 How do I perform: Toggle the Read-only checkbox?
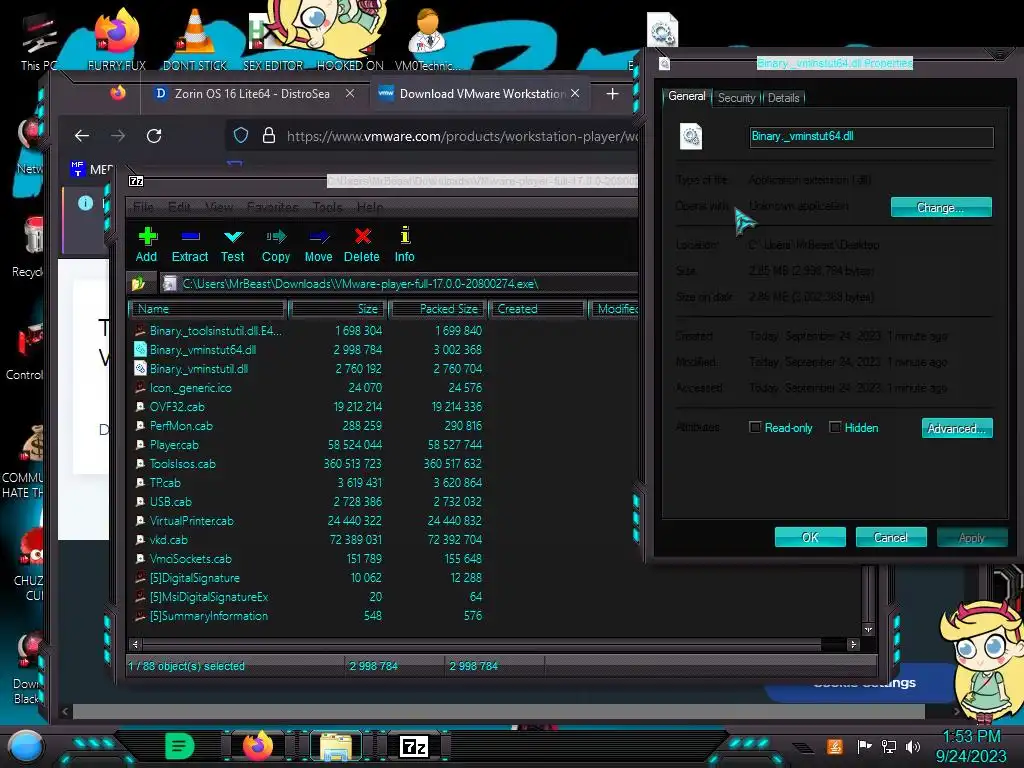coord(755,427)
